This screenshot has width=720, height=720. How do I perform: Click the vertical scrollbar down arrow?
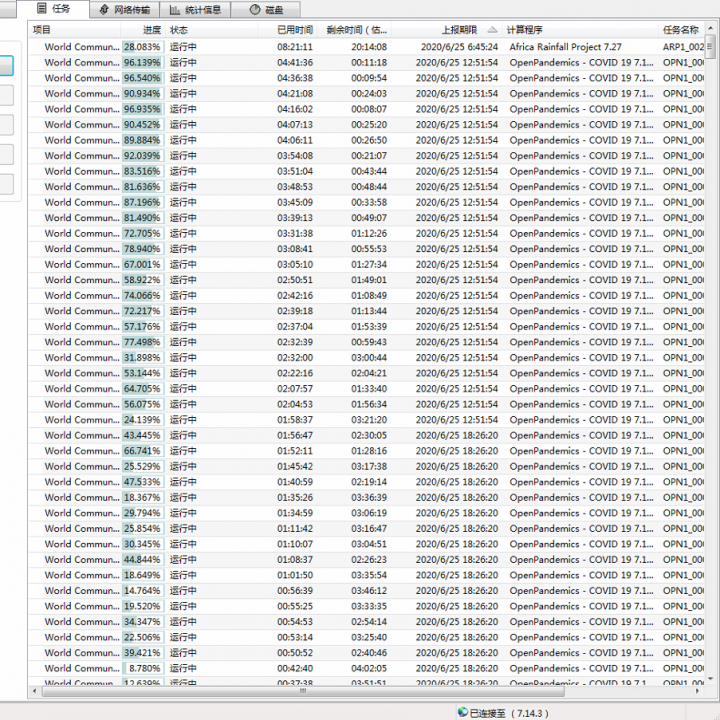tap(710, 678)
